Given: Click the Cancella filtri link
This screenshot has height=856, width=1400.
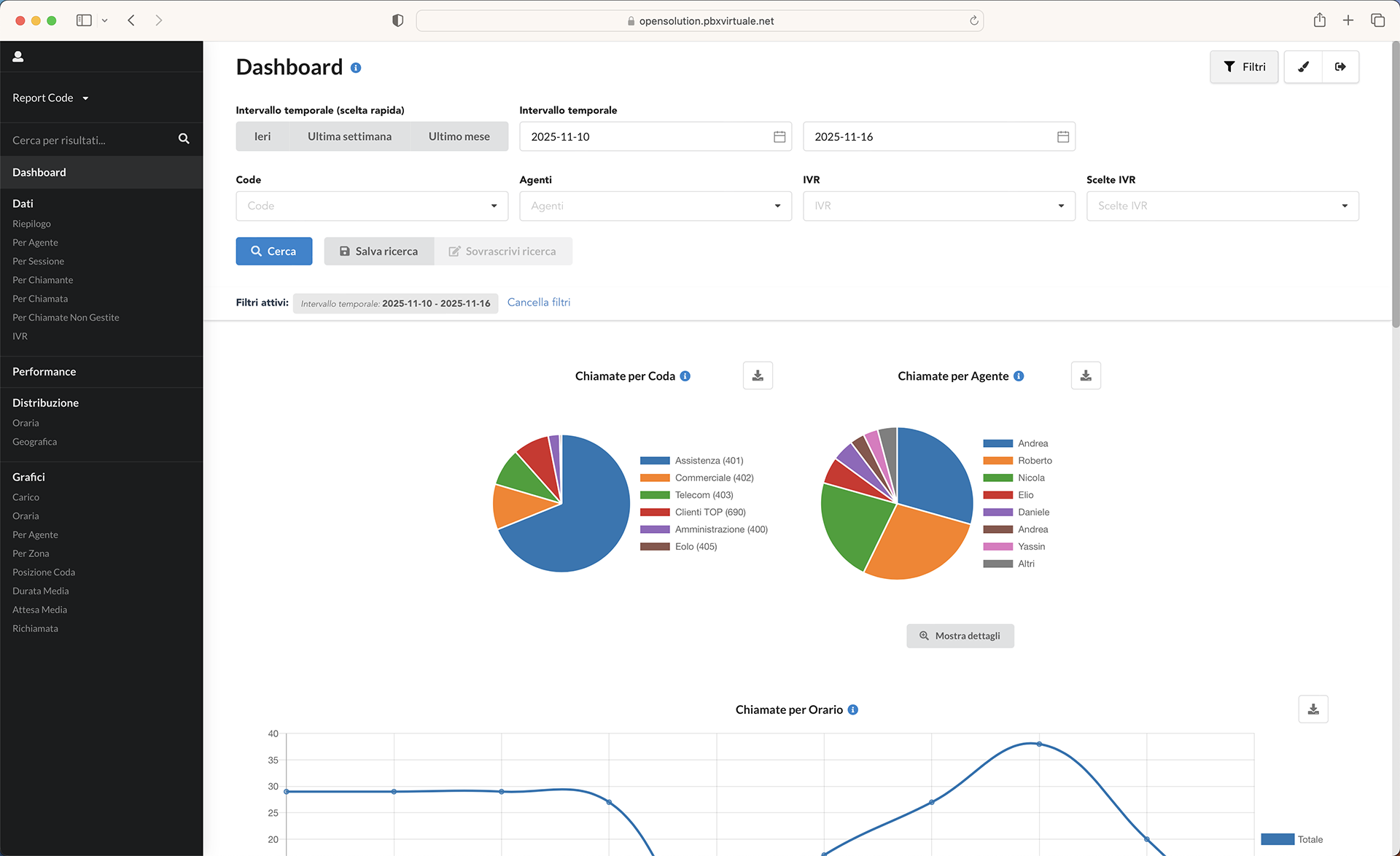Looking at the screenshot, I should click(x=539, y=302).
